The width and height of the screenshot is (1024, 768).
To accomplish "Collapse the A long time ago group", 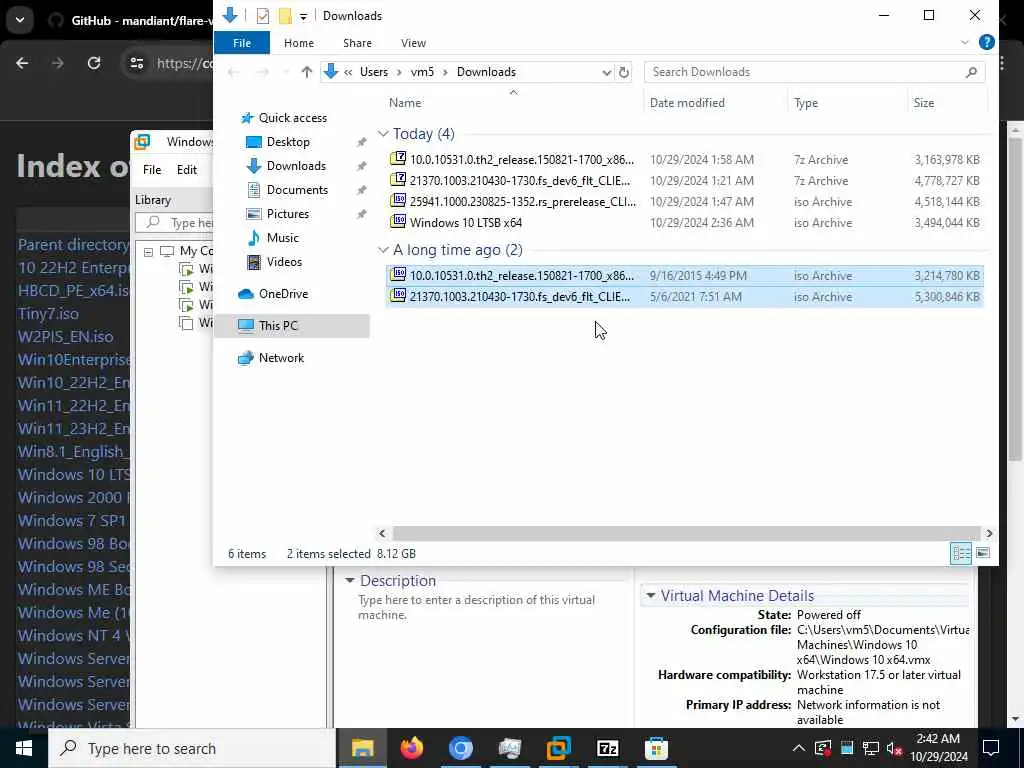I will click(x=383, y=250).
